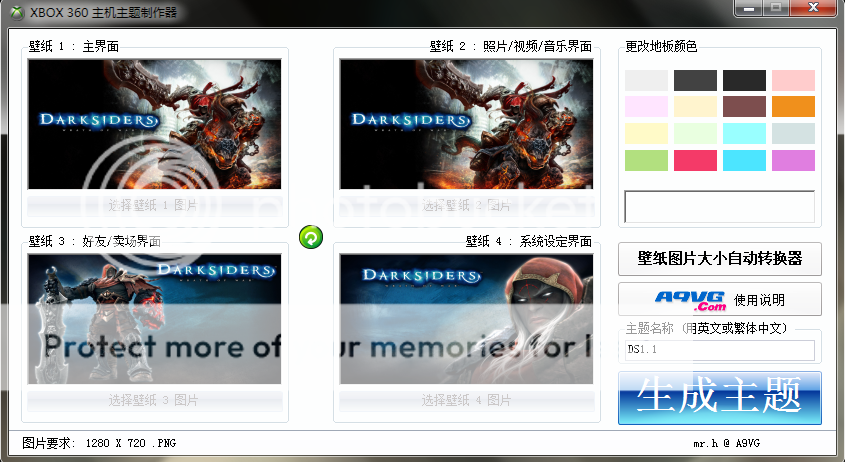Select the black color swatch

[744, 81]
